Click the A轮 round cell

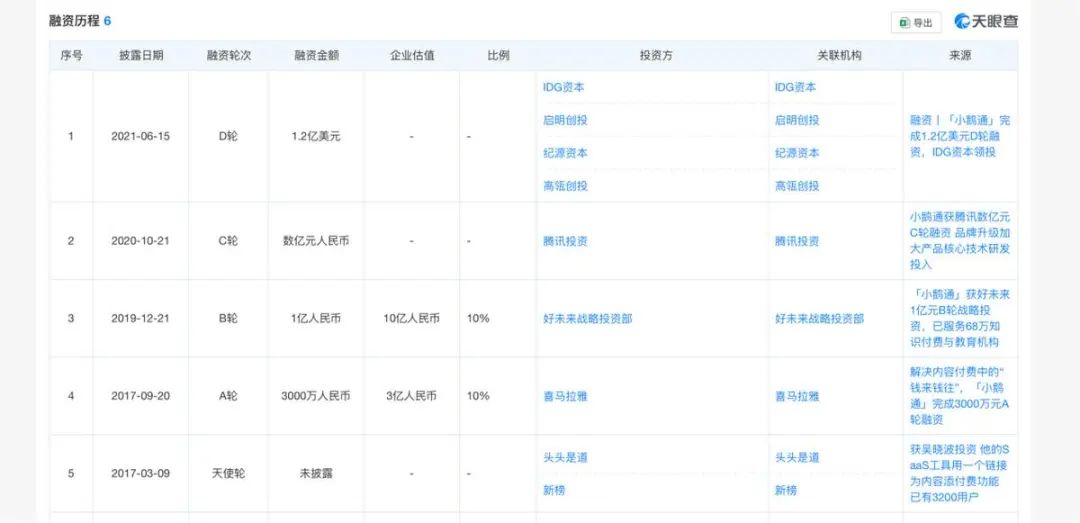tap(228, 396)
